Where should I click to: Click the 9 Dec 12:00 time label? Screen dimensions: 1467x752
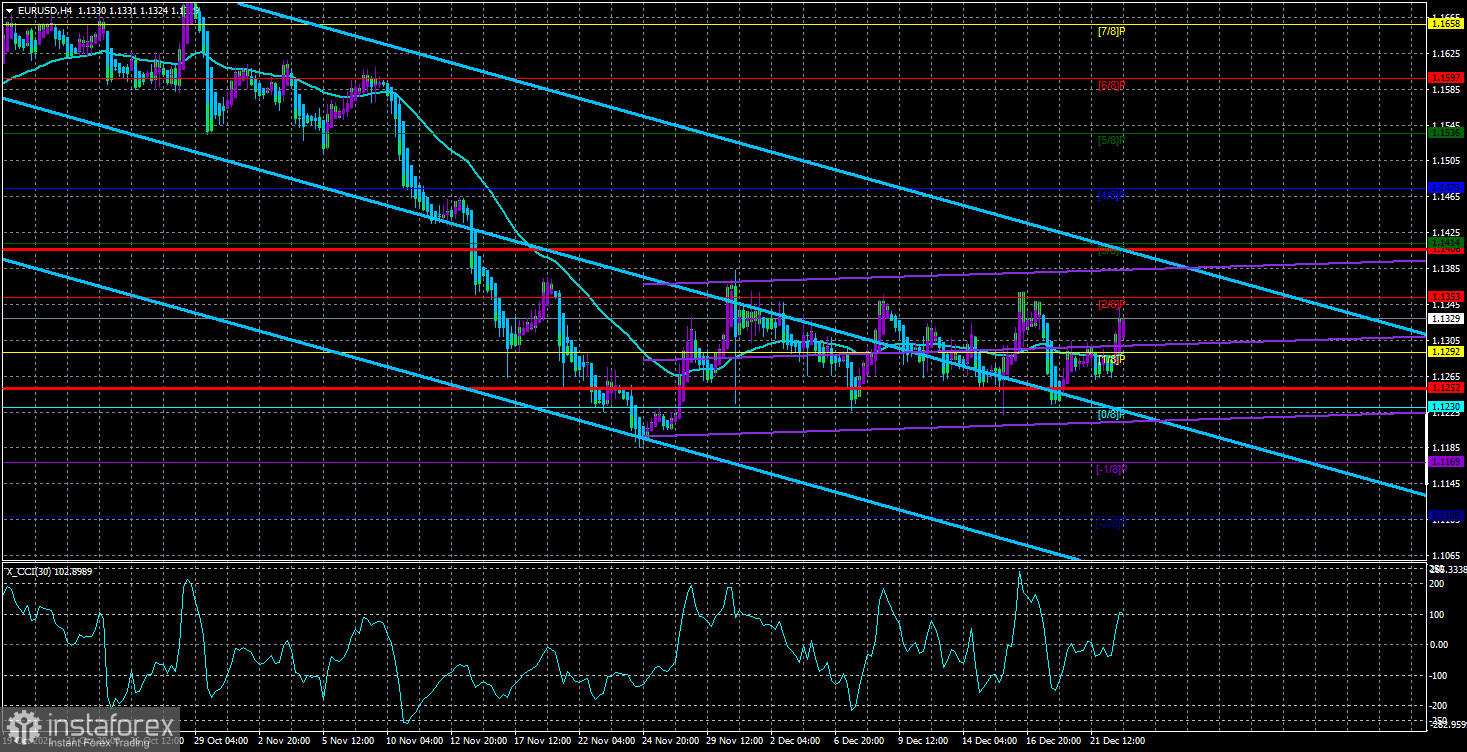click(x=925, y=741)
